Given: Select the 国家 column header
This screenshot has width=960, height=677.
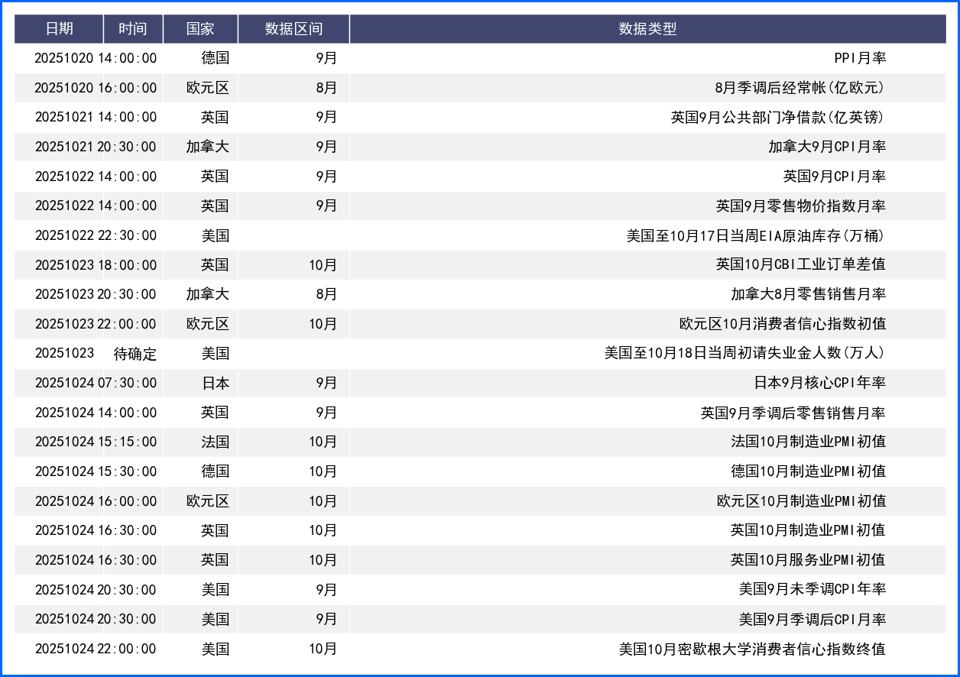Looking at the screenshot, I should click(x=200, y=29).
